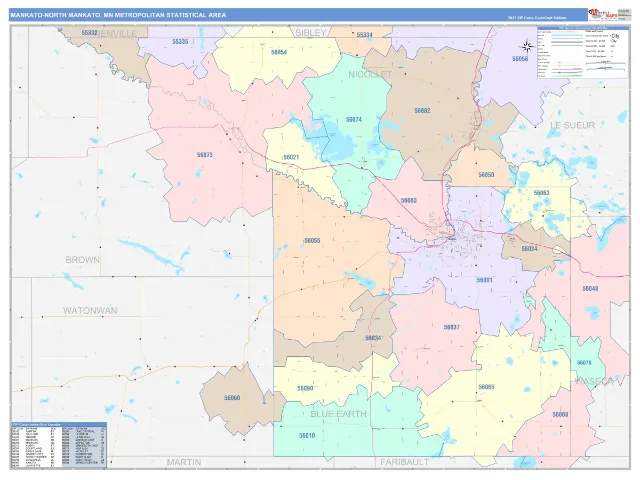Select ZIP code 55334 label
This screenshot has height=480, width=640.
(364, 35)
